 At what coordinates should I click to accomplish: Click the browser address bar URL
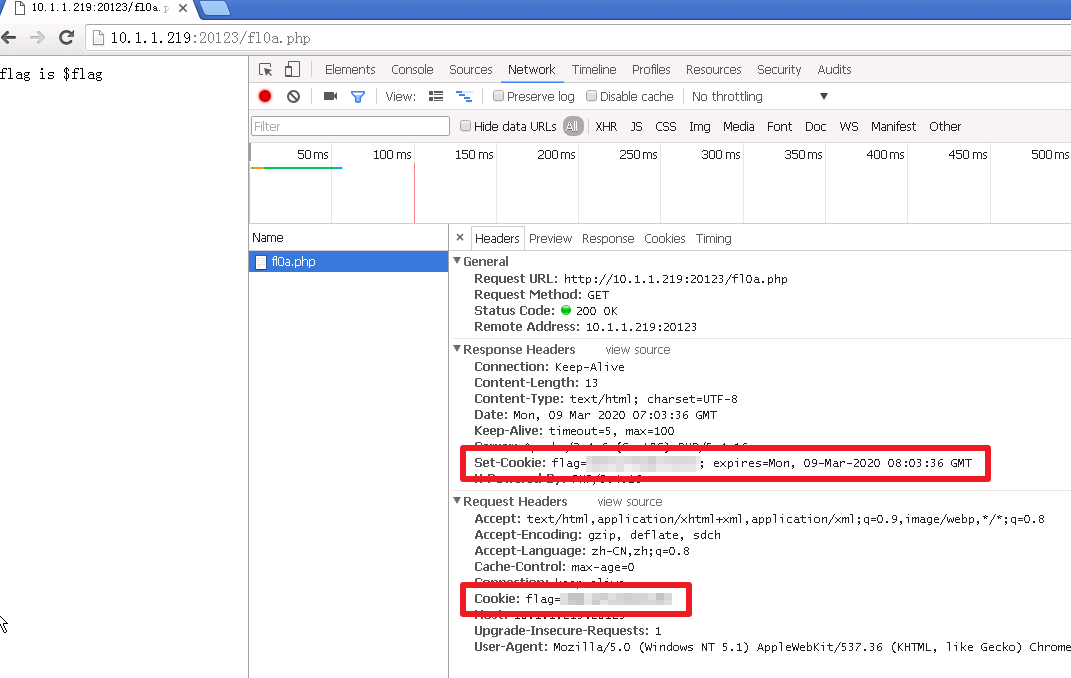point(210,38)
